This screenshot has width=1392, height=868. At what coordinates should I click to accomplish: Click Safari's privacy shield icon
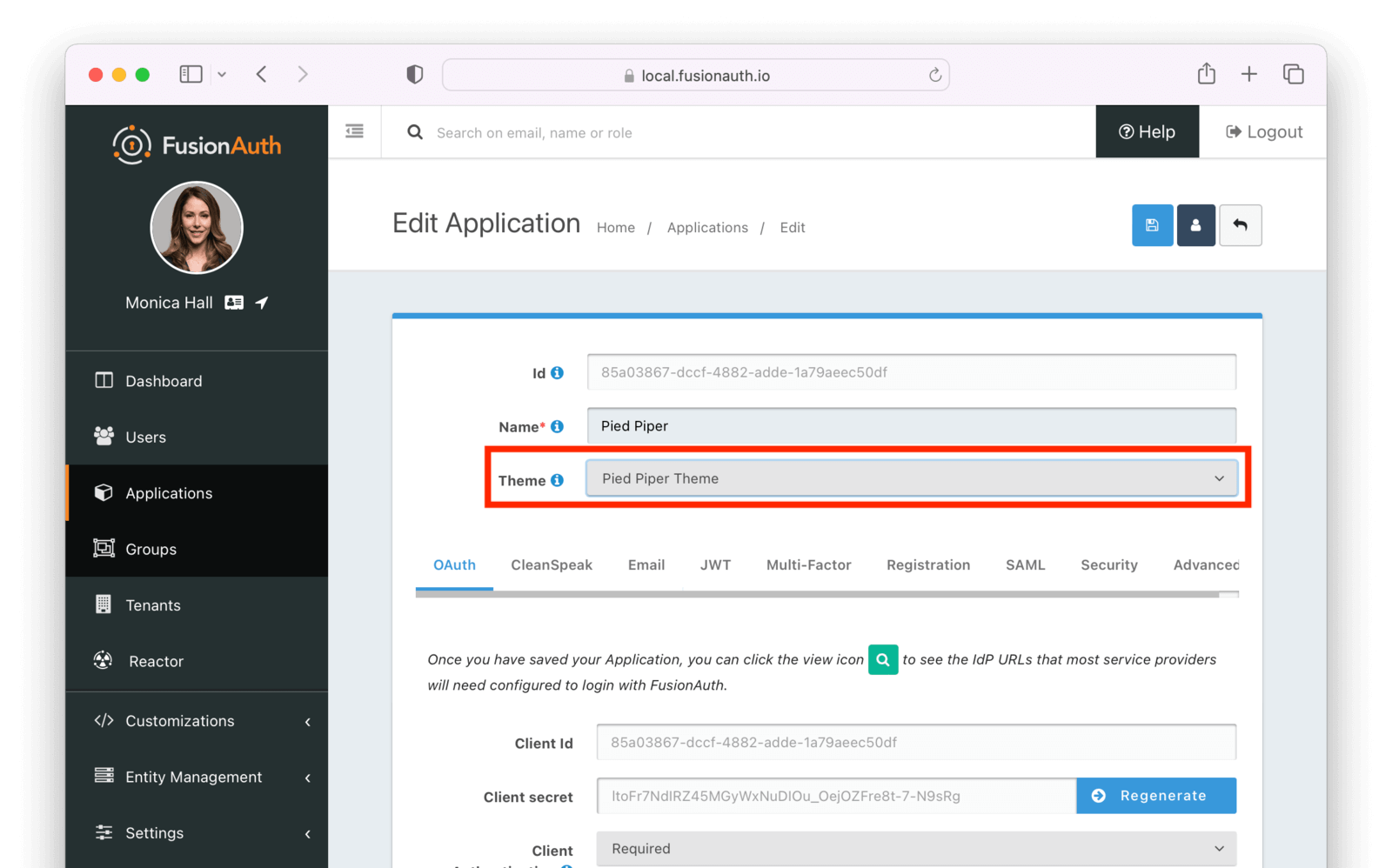(415, 75)
